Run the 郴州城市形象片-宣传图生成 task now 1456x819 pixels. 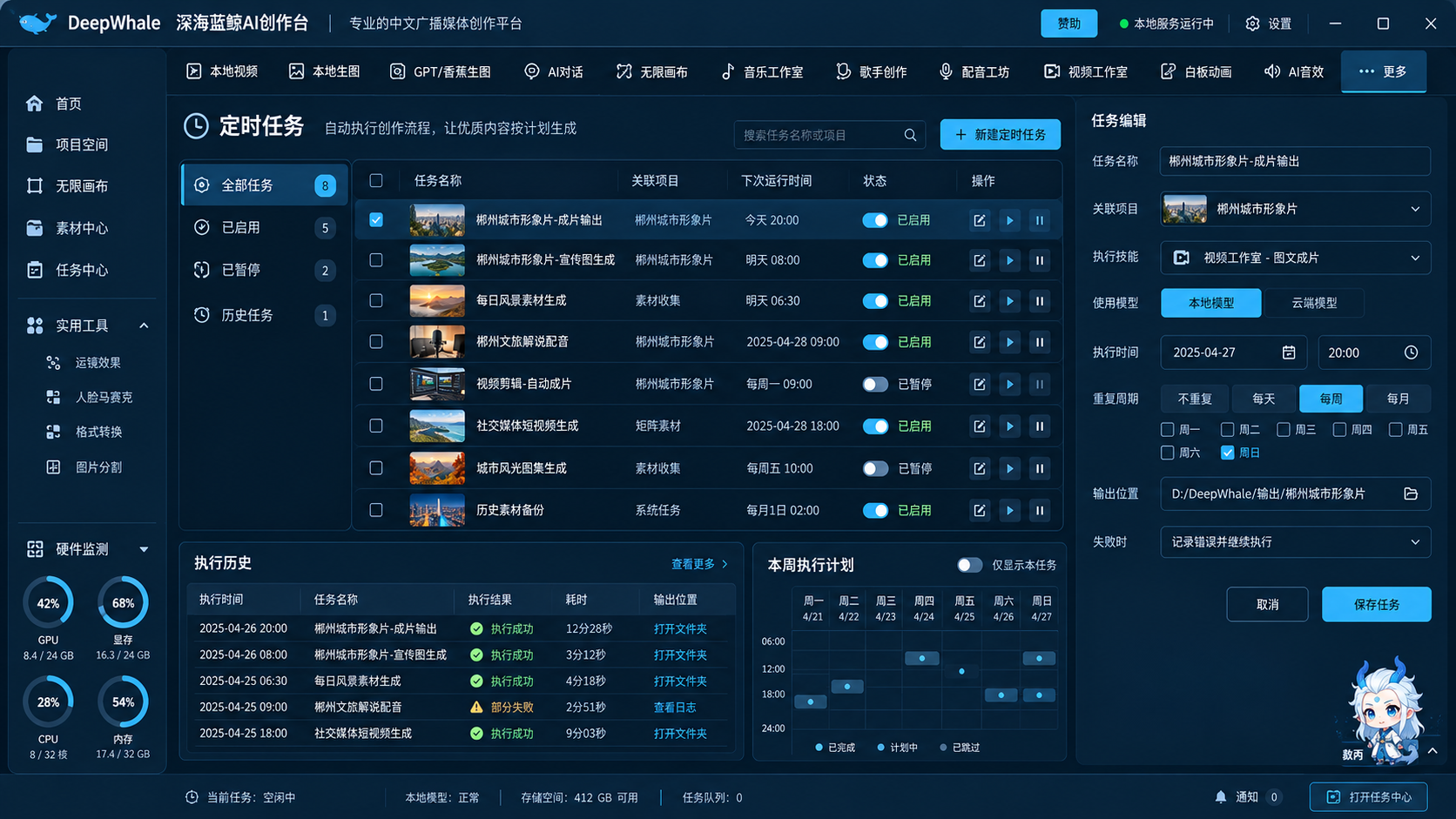point(1009,260)
